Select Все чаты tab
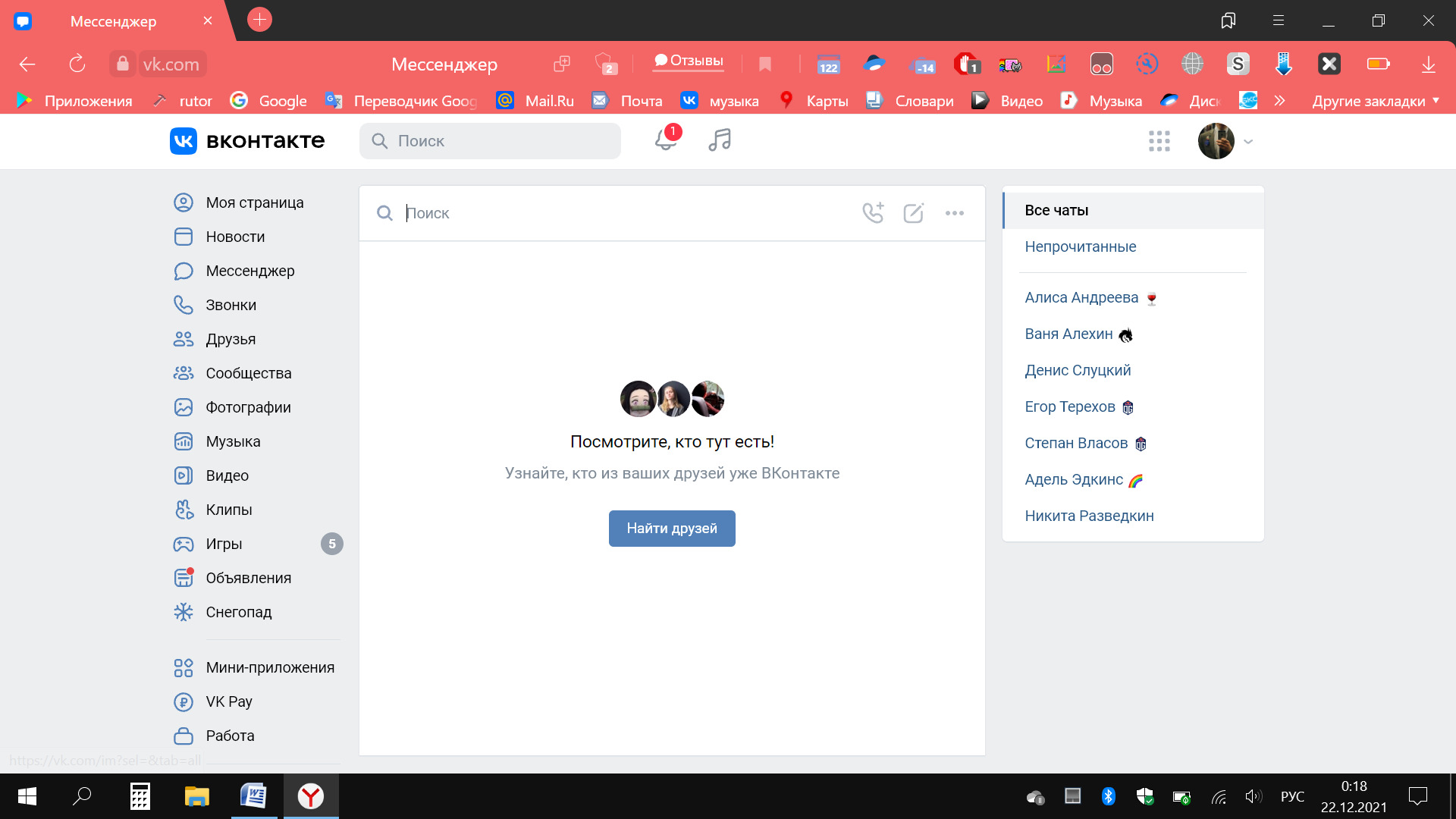1456x819 pixels. [x=1056, y=210]
